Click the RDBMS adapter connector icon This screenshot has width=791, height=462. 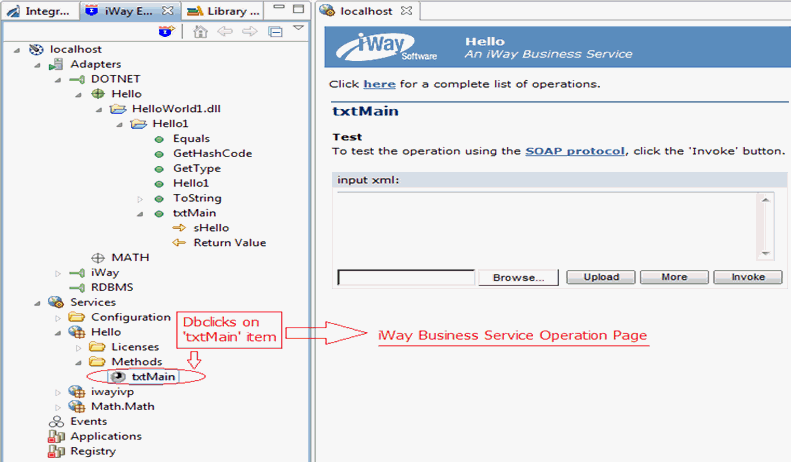pos(77,287)
